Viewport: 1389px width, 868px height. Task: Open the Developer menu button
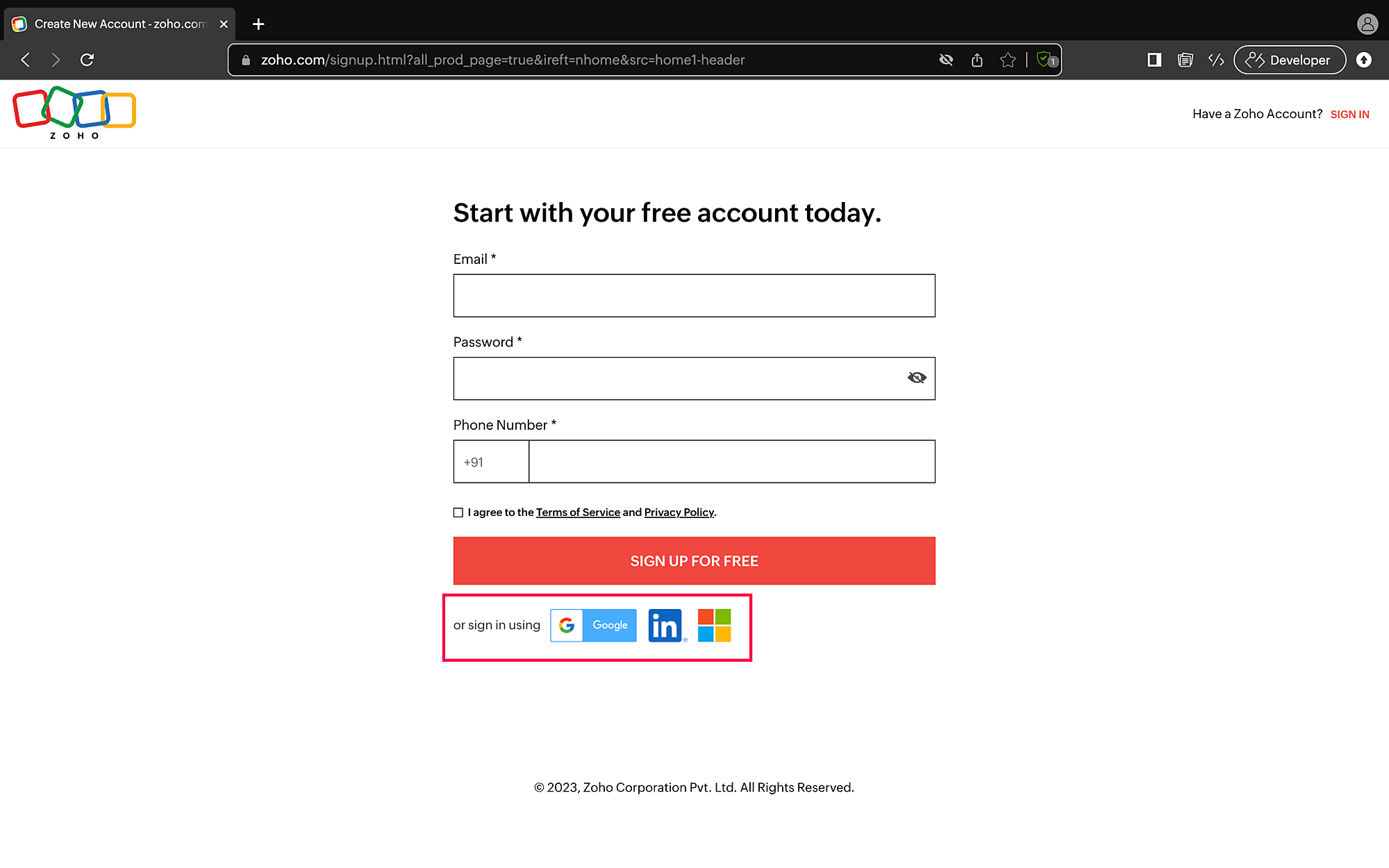click(x=1289, y=60)
